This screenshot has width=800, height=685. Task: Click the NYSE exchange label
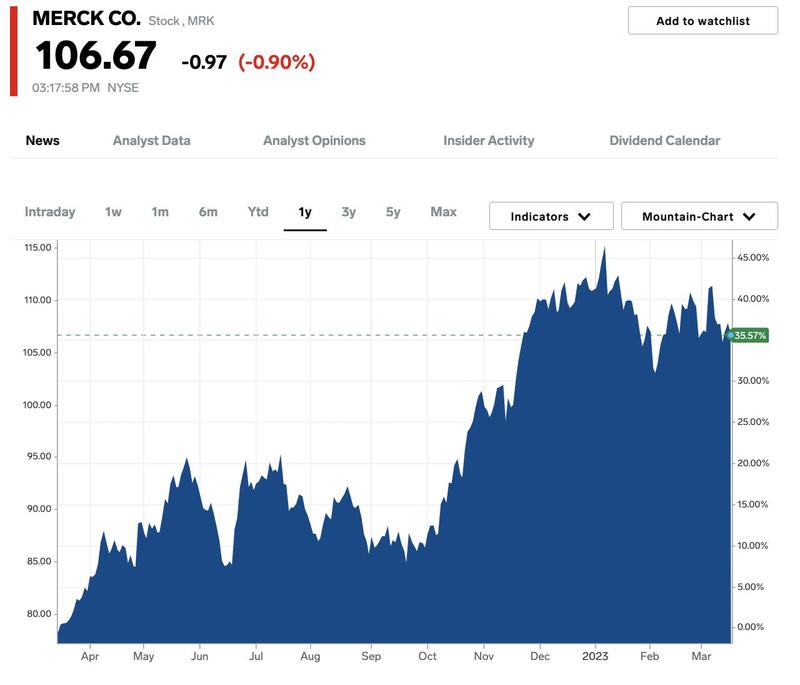pyautogui.click(x=123, y=88)
